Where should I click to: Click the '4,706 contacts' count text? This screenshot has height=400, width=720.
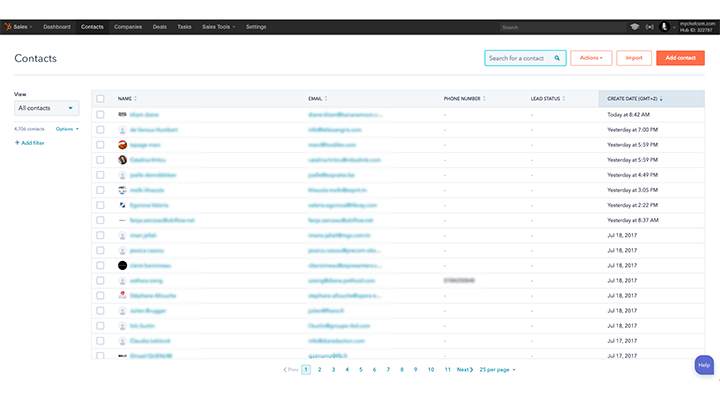(29, 129)
